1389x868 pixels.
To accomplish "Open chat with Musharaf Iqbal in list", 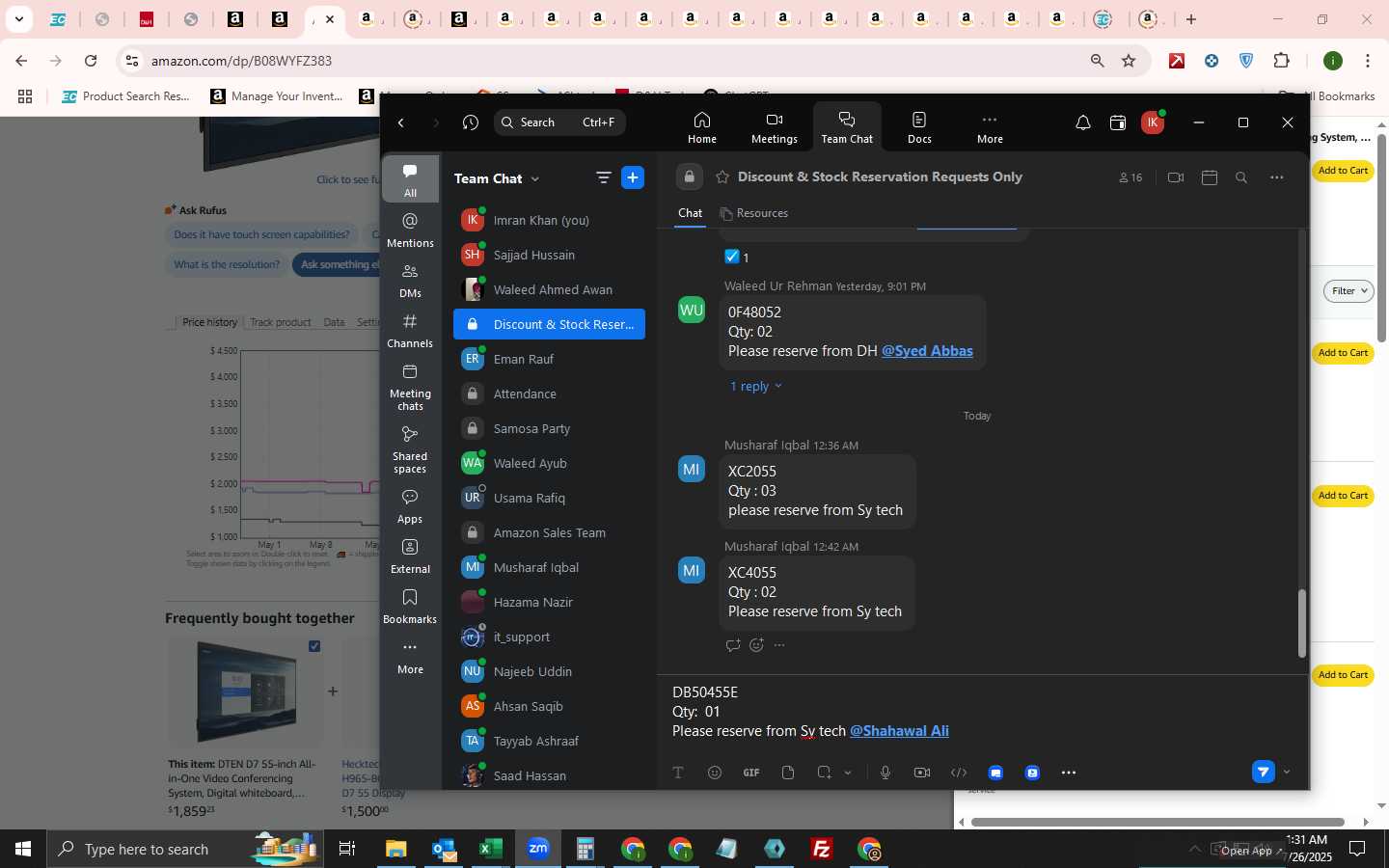I will (x=549, y=567).
